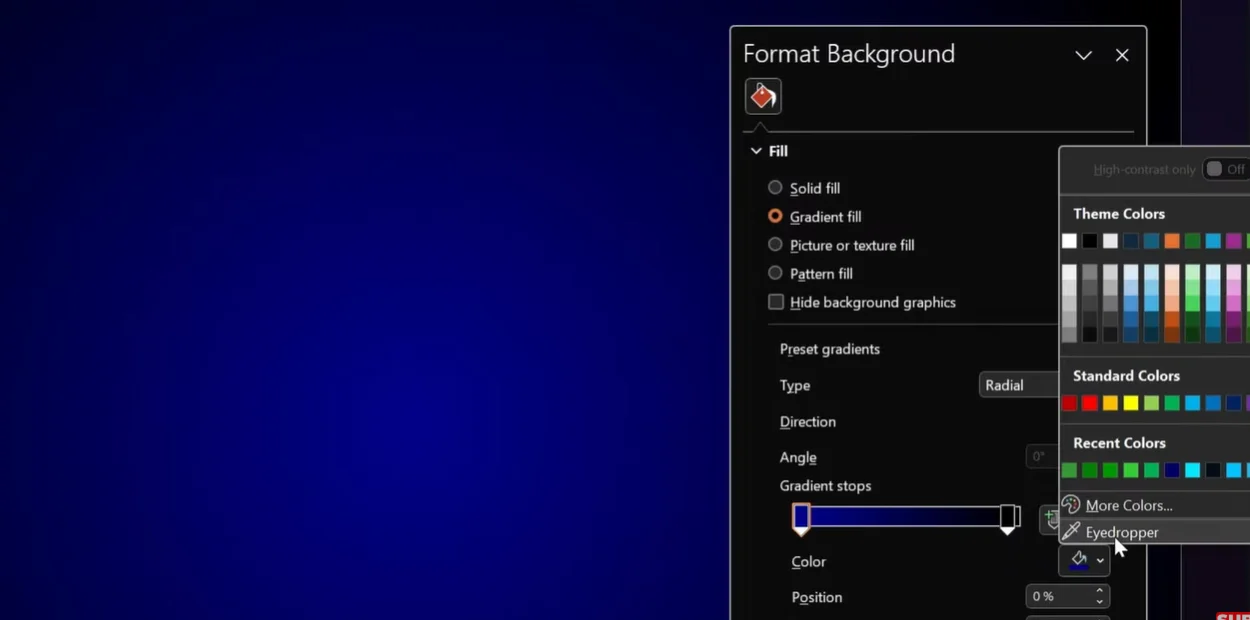The width and height of the screenshot is (1250, 620).
Task: Close the Format Background pane
Action: (x=1122, y=55)
